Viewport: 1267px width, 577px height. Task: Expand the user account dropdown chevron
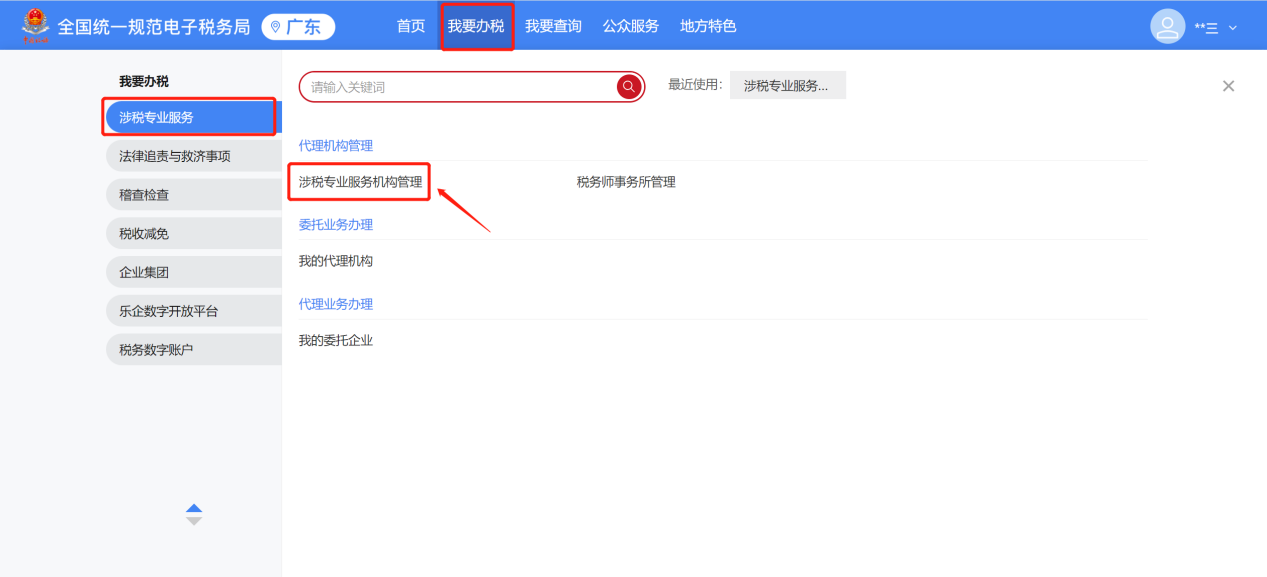1232,28
